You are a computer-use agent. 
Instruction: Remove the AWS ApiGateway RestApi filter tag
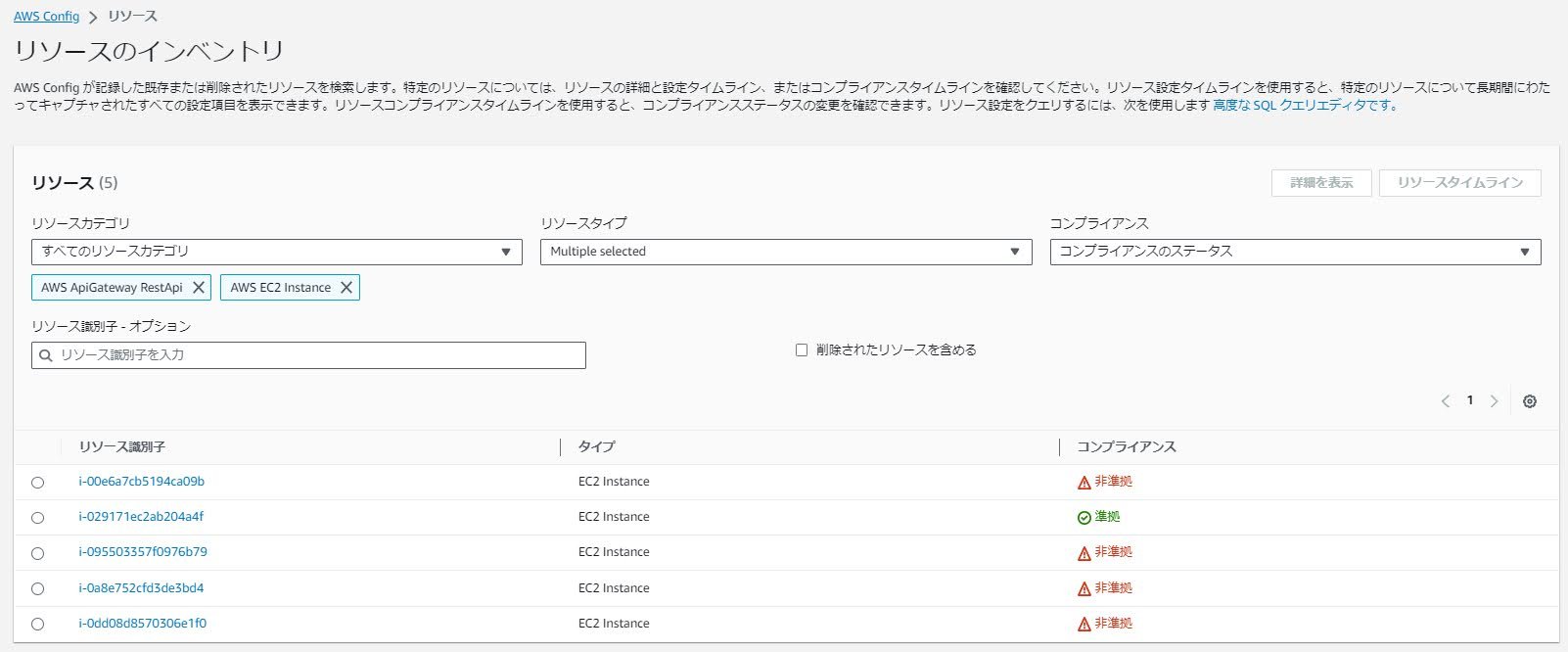tap(199, 288)
